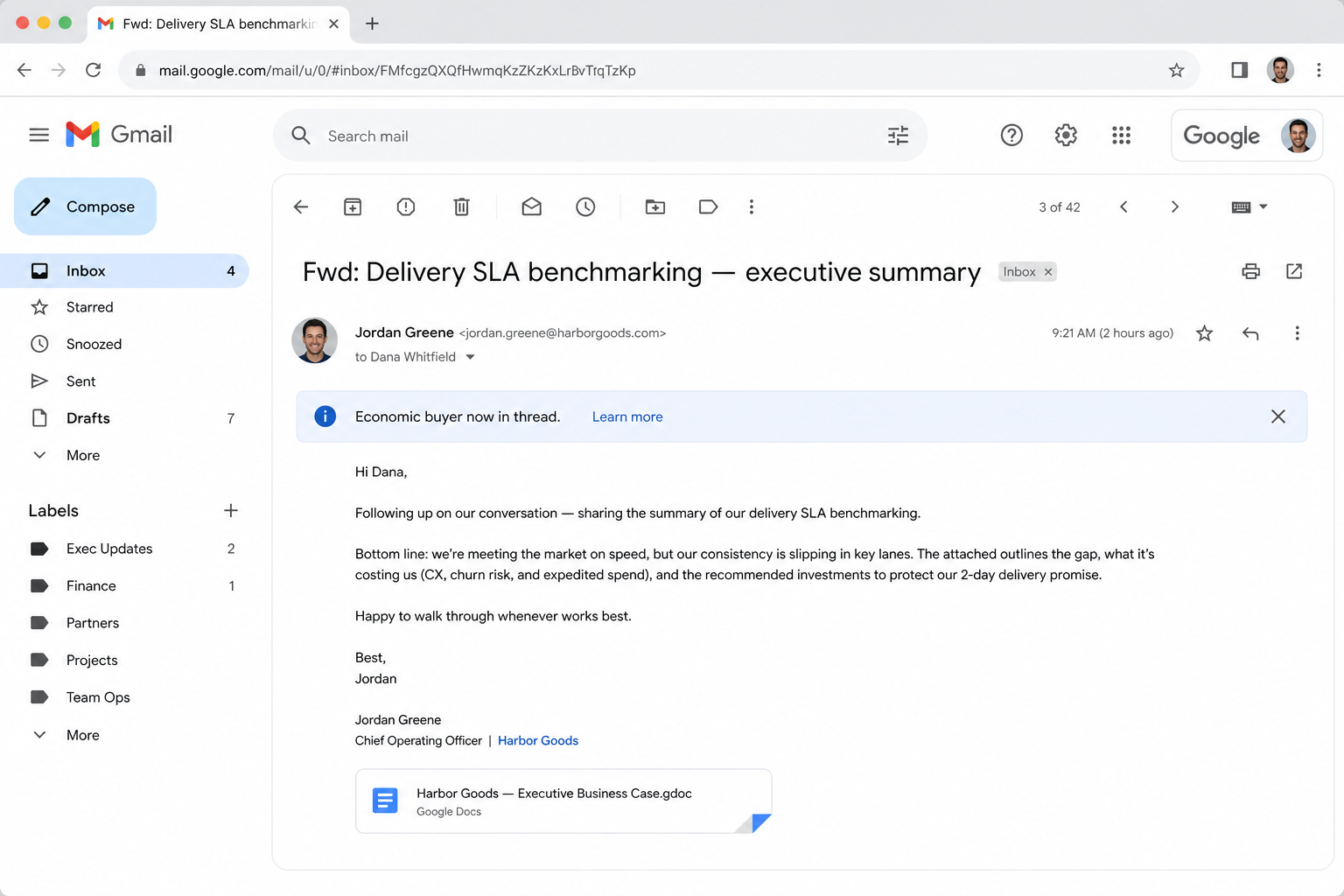Reply to Jordan Greene's message
This screenshot has height=896, width=1344.
coord(1250,333)
